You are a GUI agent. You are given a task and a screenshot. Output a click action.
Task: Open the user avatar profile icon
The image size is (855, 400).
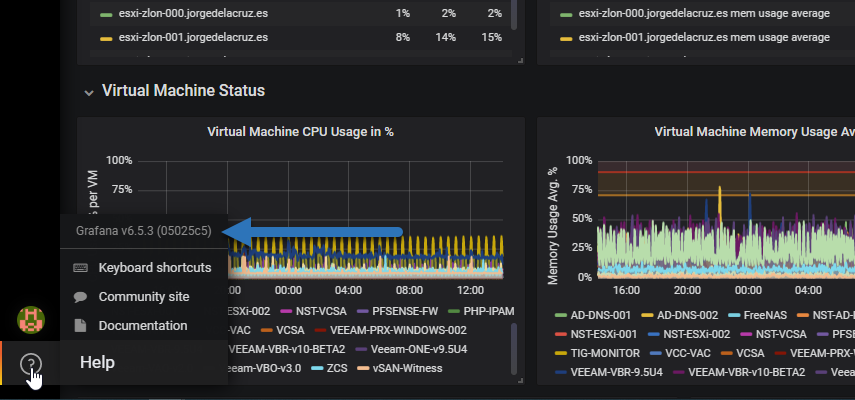pyautogui.click(x=31, y=319)
